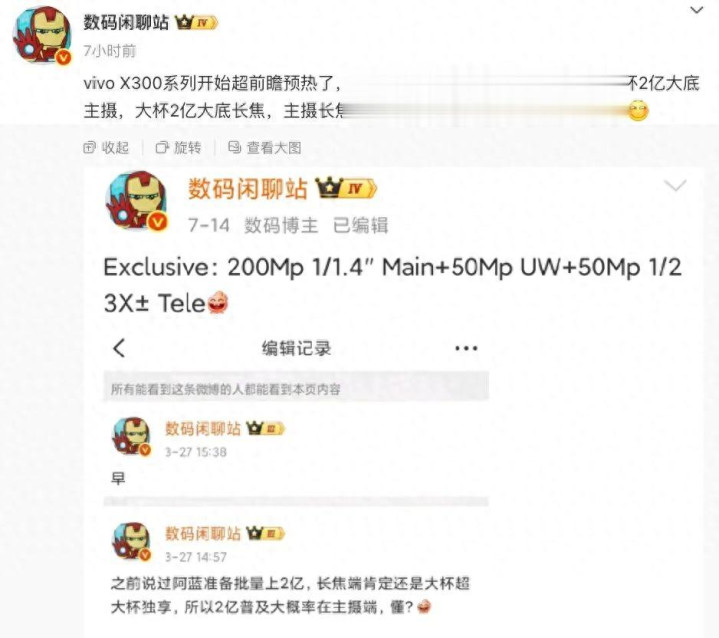The image size is (719, 638).
Task: Click the Exclusive 200Mp post text
Action: [393, 285]
